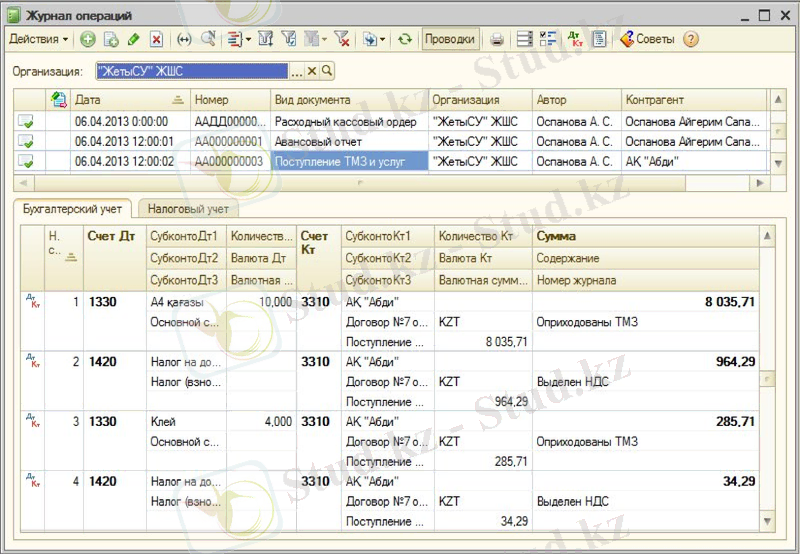
Task: Open the Help question mark icon
Action: coord(691,40)
